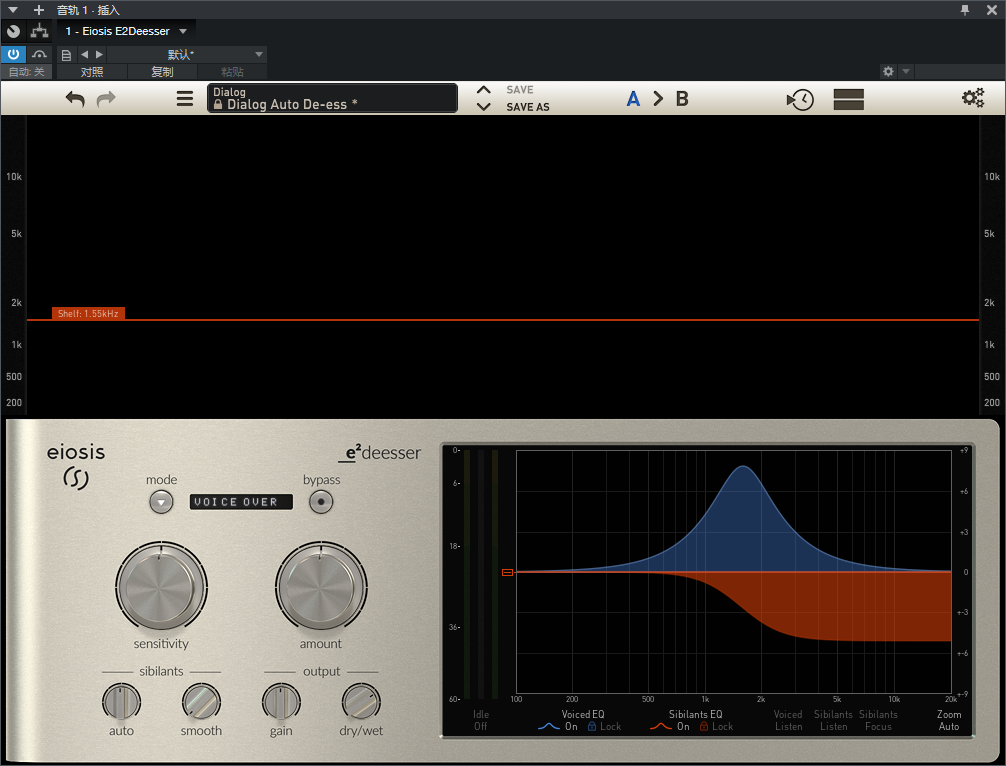
Task: Click the orange EQ handle left of graph
Action: [x=507, y=572]
